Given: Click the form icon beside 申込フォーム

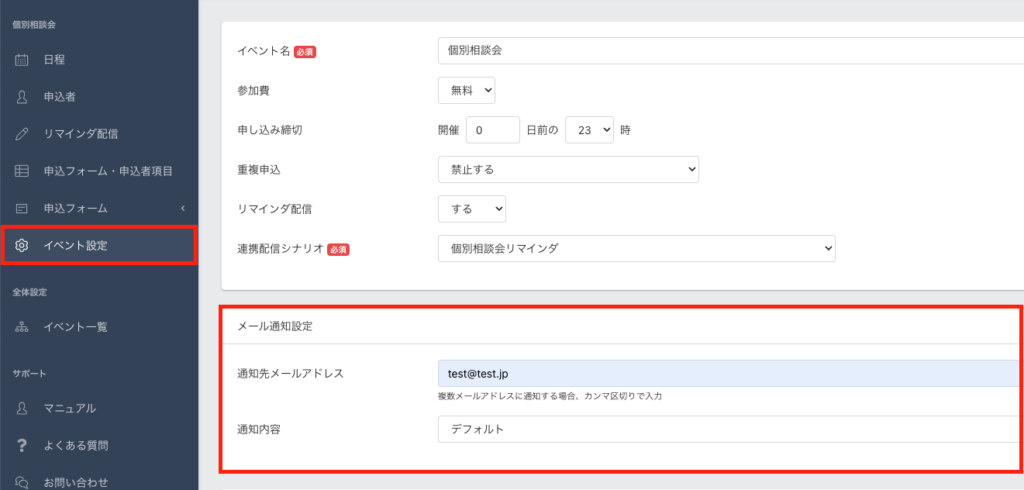Looking at the screenshot, I should (x=22, y=209).
